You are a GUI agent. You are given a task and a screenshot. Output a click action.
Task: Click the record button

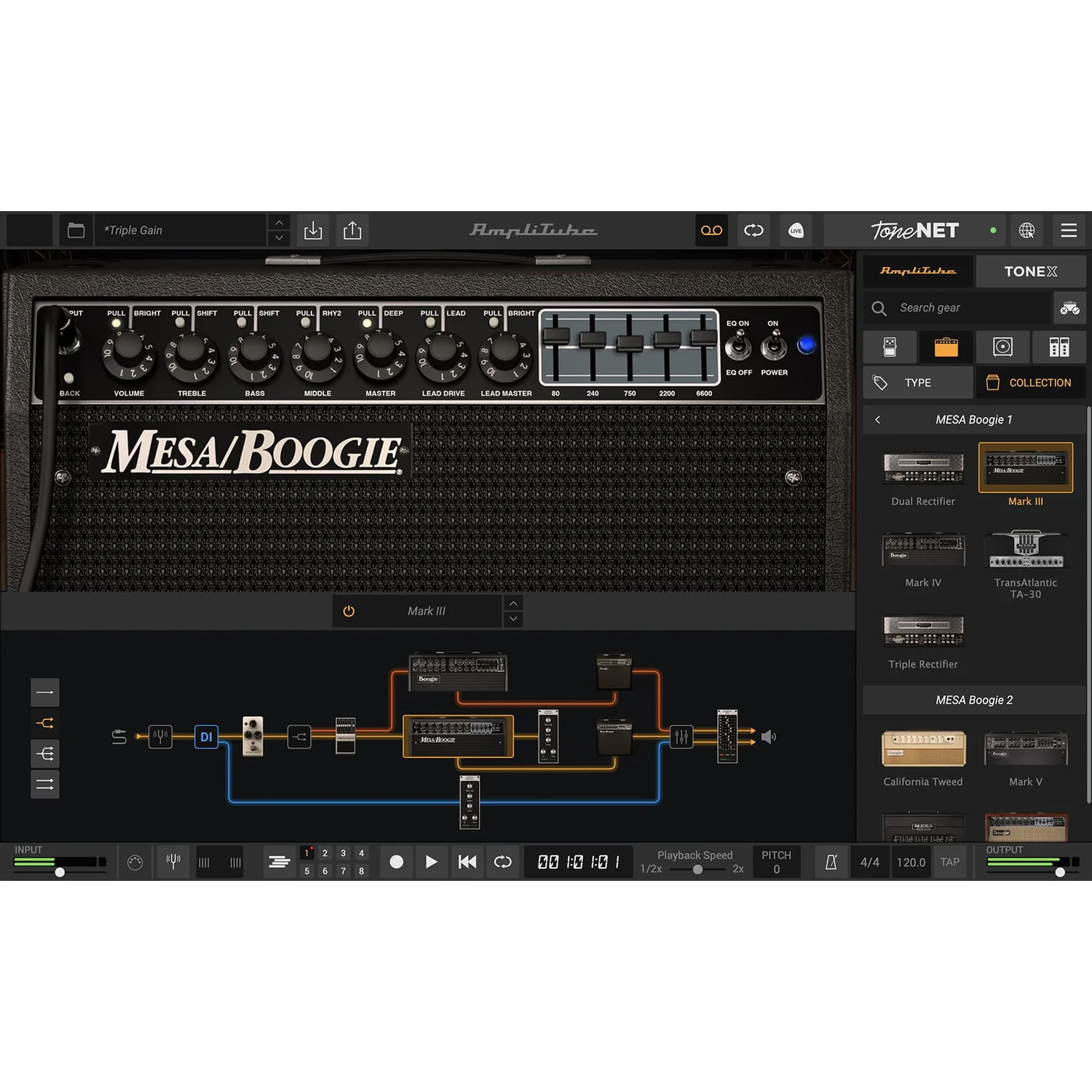(x=397, y=862)
